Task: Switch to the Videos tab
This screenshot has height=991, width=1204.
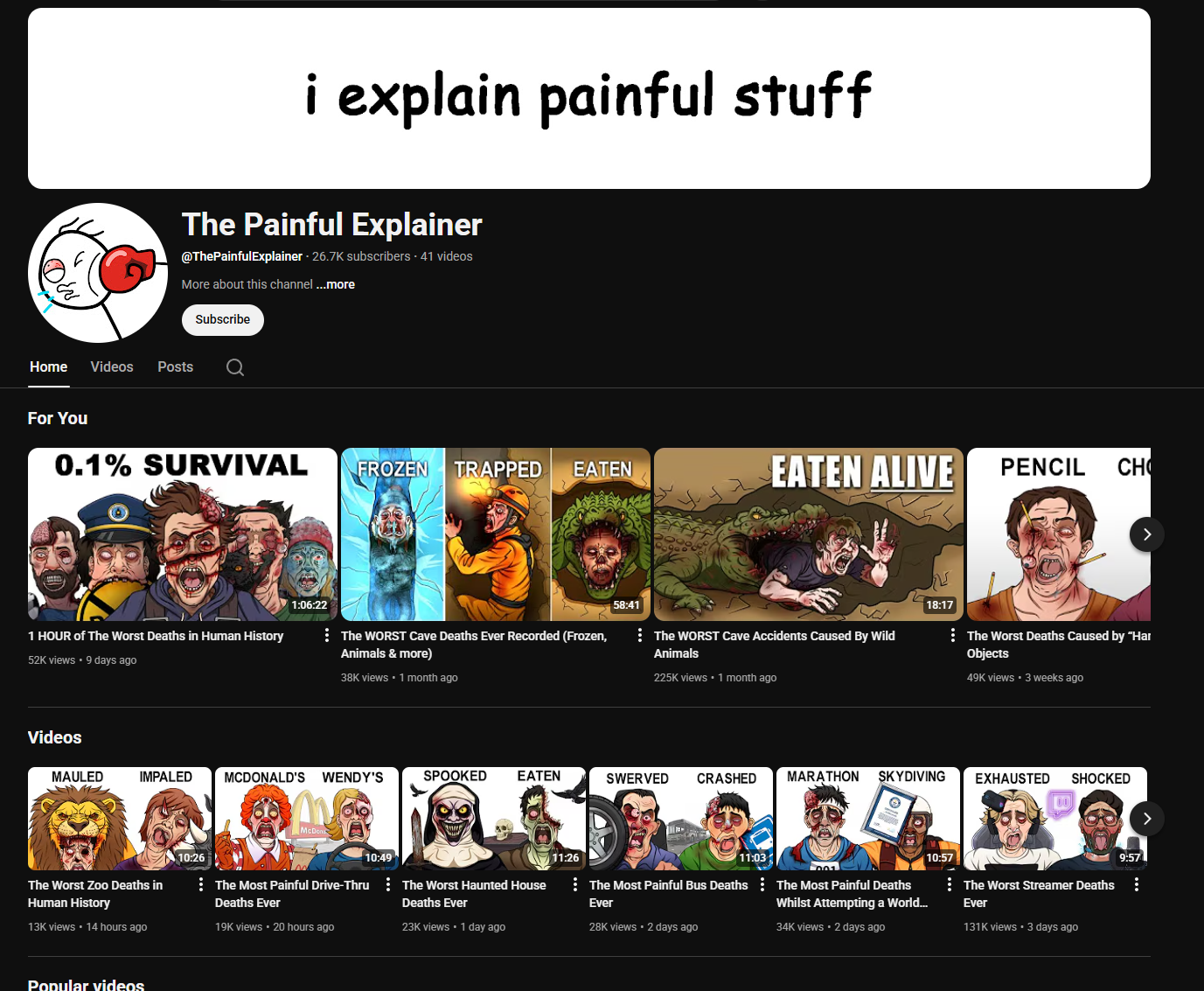Action: click(112, 367)
